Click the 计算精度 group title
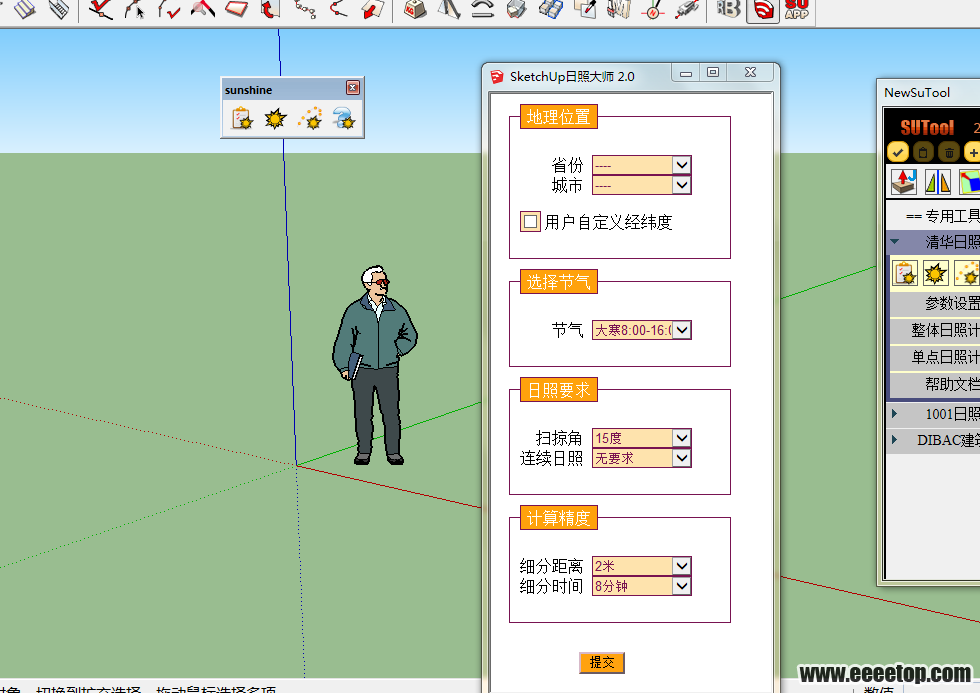Image resolution: width=980 pixels, height=693 pixels. (x=559, y=518)
